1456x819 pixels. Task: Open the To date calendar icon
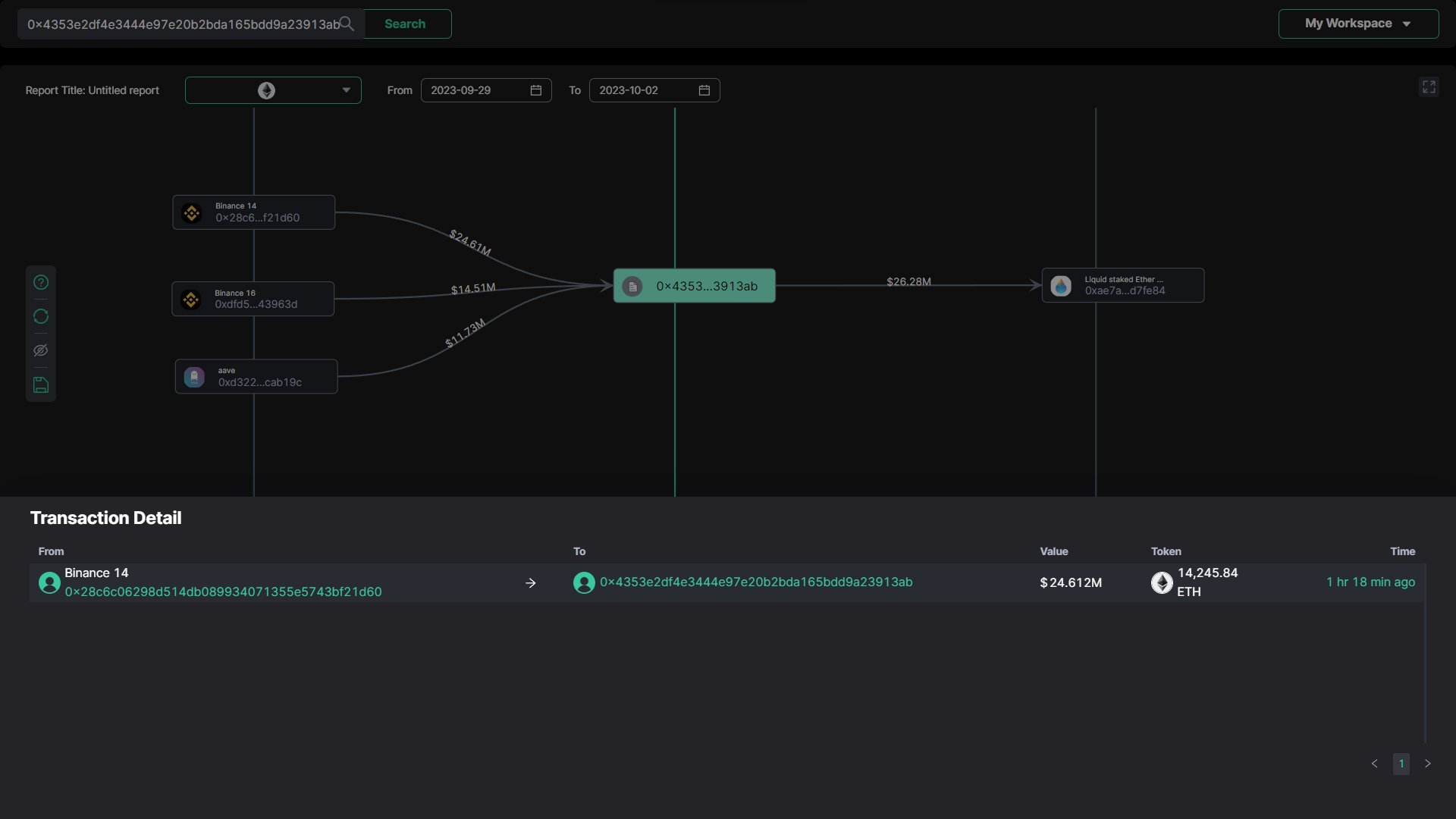click(704, 90)
